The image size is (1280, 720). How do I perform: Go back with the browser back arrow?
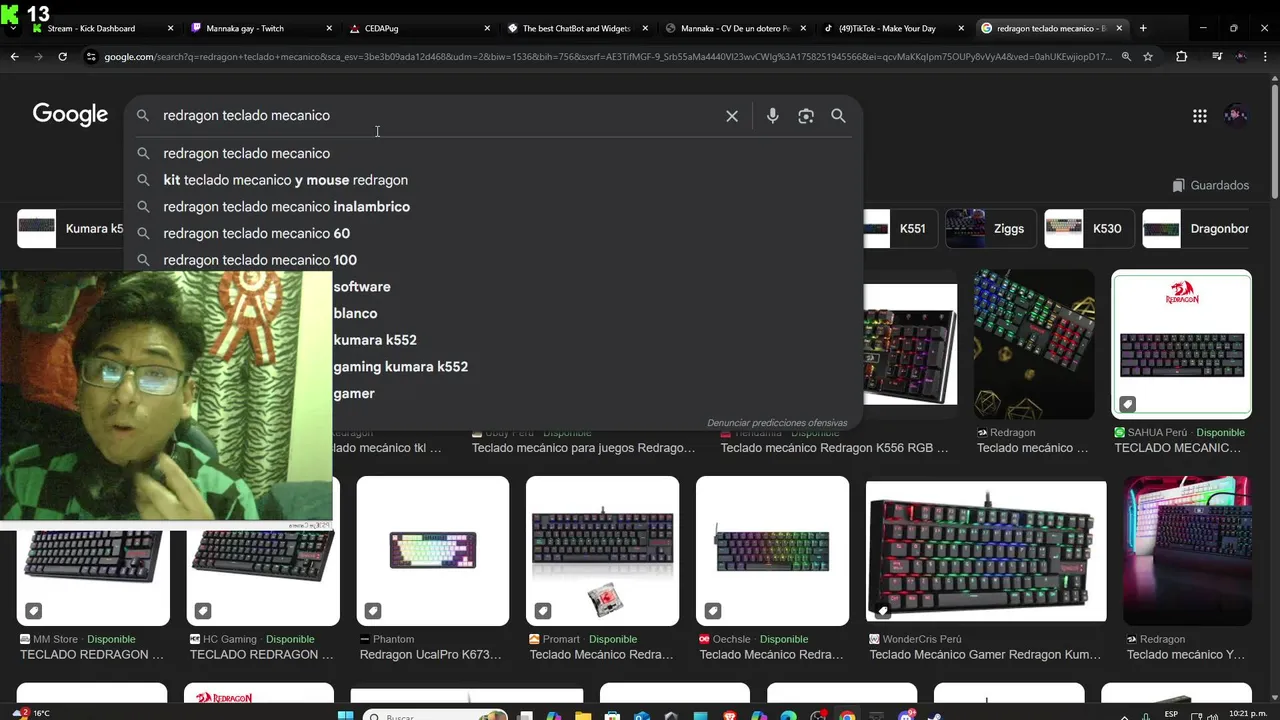coord(15,57)
